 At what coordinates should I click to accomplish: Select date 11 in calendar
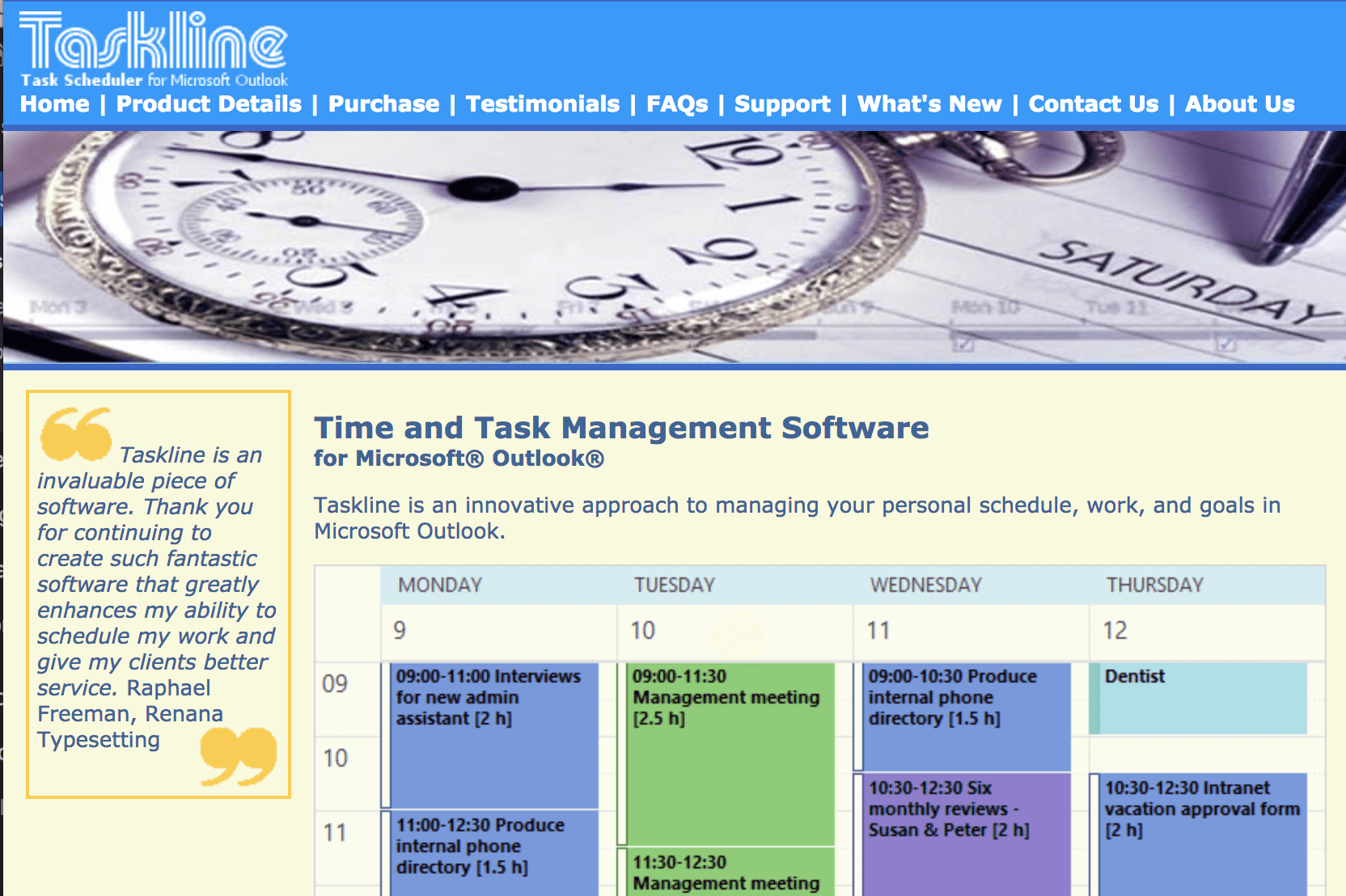(878, 631)
